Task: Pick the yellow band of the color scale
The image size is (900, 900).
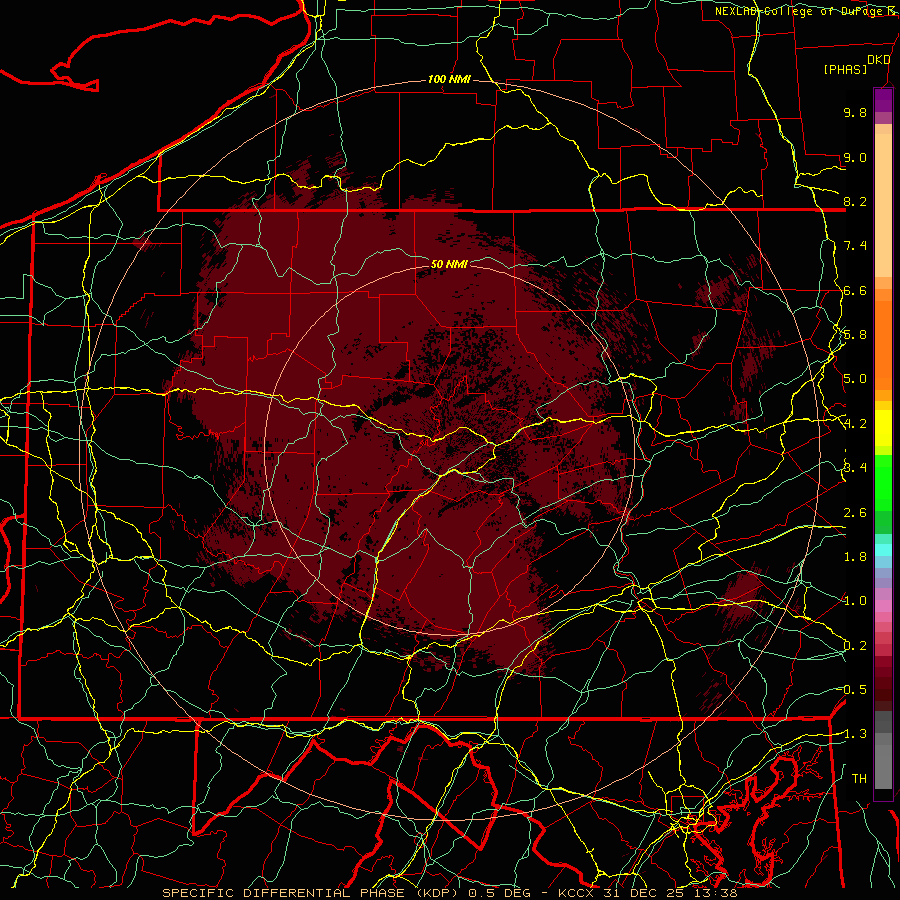Action: 883,428
